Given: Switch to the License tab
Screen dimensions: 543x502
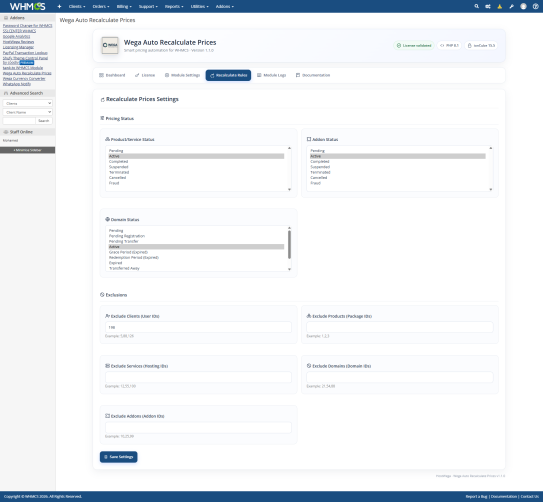Looking at the screenshot, I should click(145, 75).
